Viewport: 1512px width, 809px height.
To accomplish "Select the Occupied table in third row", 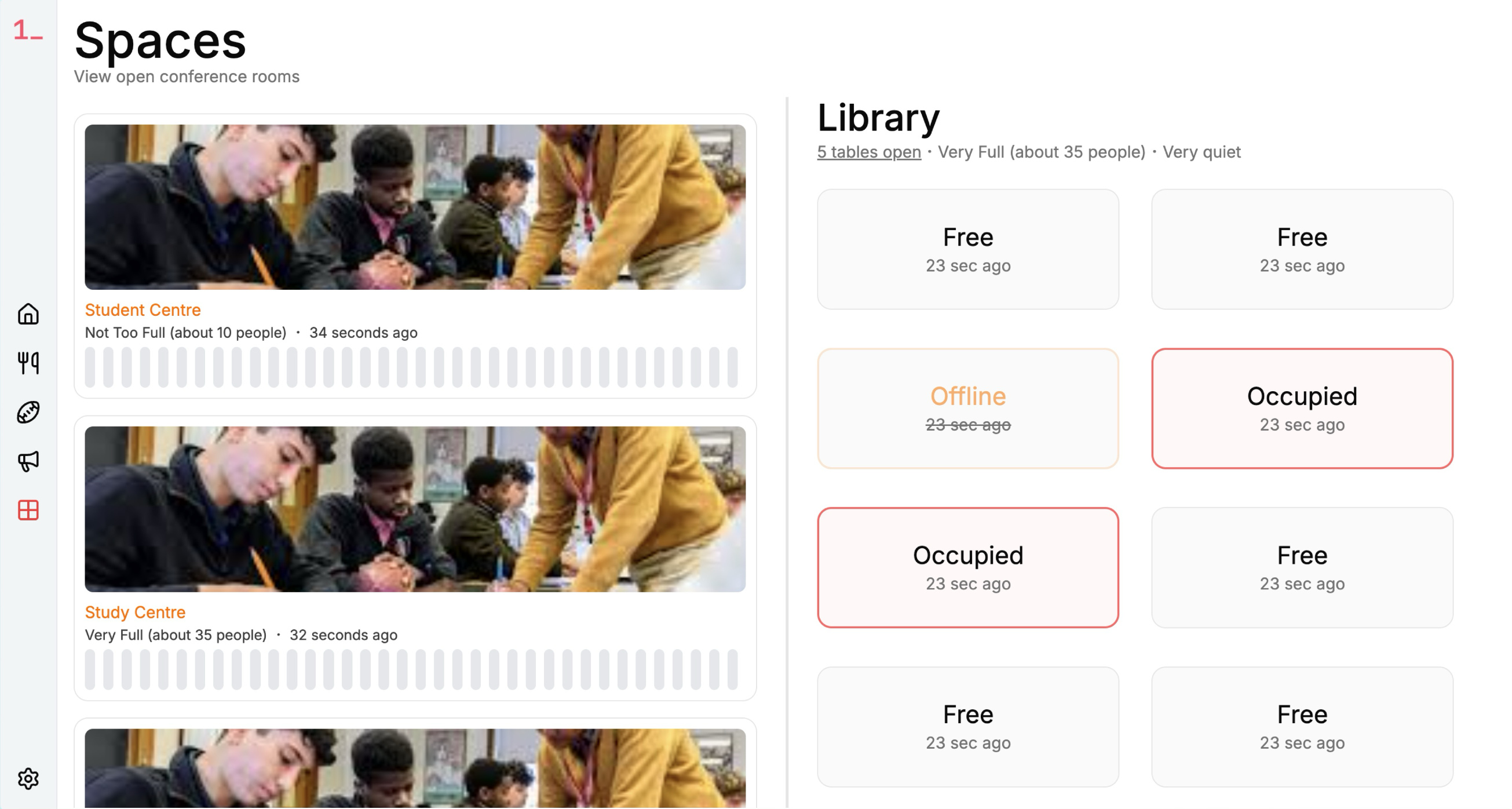I will pyautogui.click(x=968, y=568).
